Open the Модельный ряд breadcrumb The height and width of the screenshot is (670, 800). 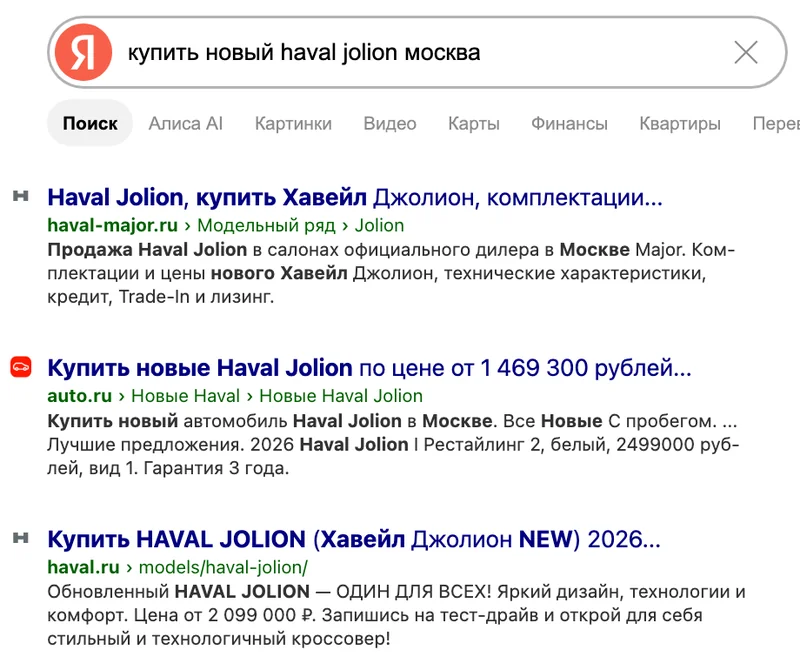(266, 225)
